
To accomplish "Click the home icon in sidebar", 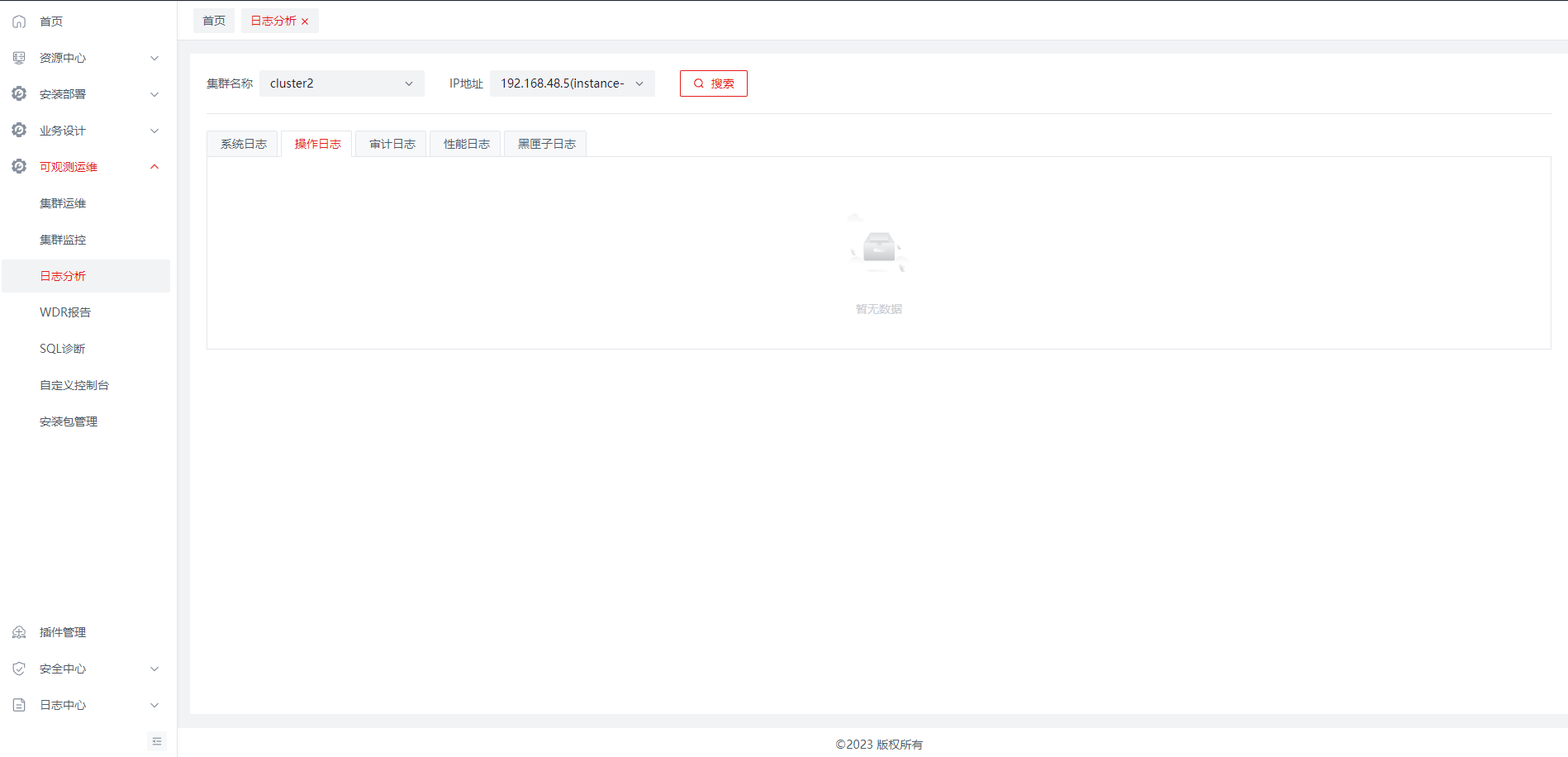I will pyautogui.click(x=19, y=21).
